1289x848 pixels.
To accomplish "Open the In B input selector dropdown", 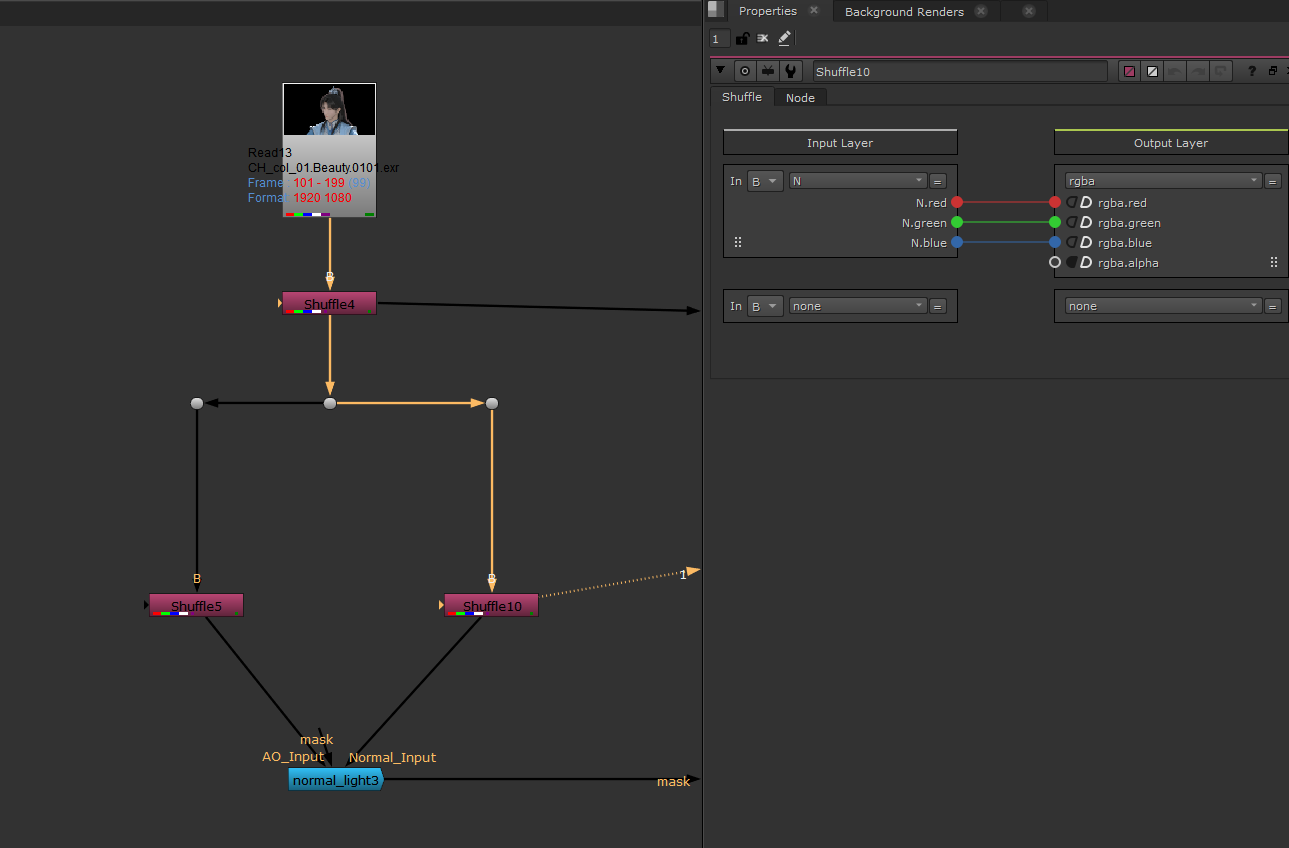I will (x=765, y=180).
